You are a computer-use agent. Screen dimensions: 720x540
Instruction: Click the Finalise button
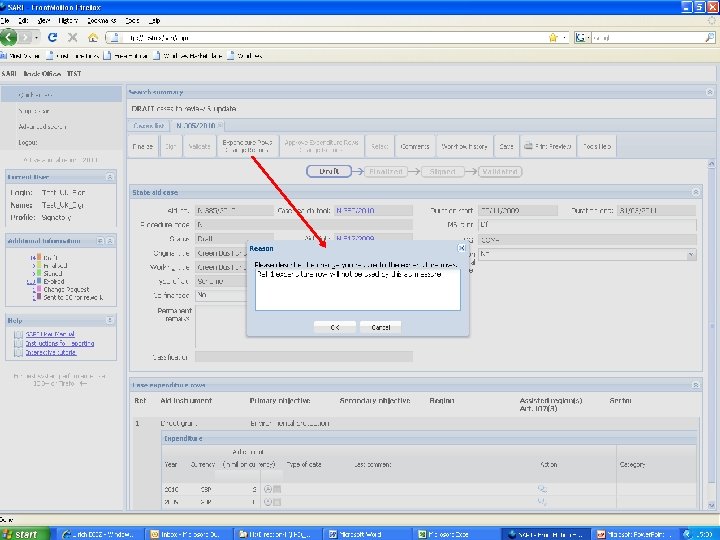click(x=142, y=146)
